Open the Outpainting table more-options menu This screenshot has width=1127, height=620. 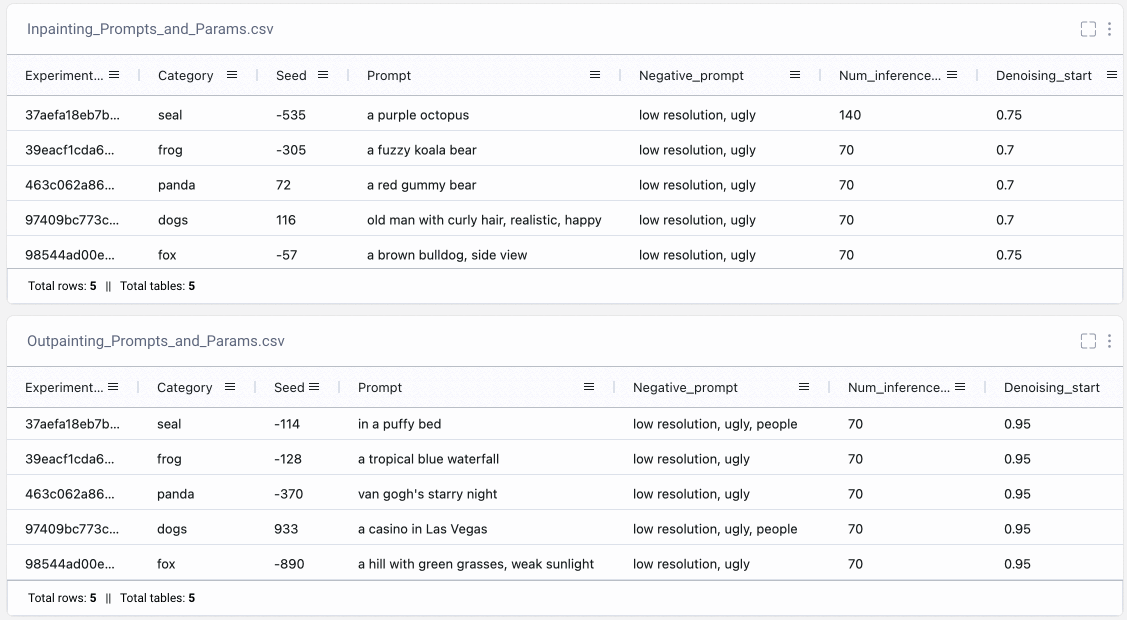(1109, 341)
